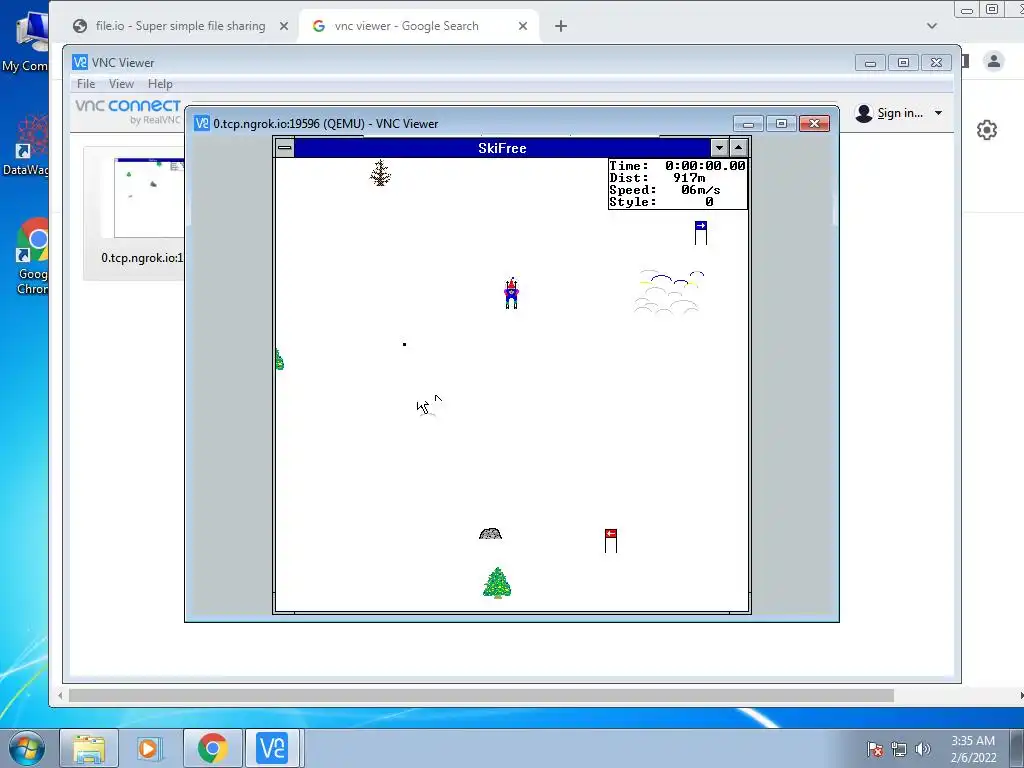Open the Help menu in VNC Viewer
This screenshot has width=1024, height=768.
coord(160,84)
